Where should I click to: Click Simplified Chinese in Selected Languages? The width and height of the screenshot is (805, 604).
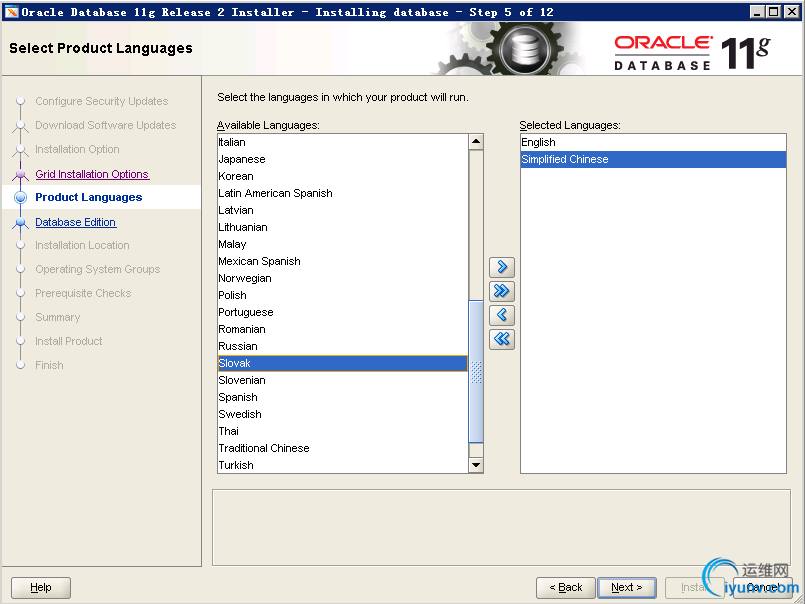[653, 159]
